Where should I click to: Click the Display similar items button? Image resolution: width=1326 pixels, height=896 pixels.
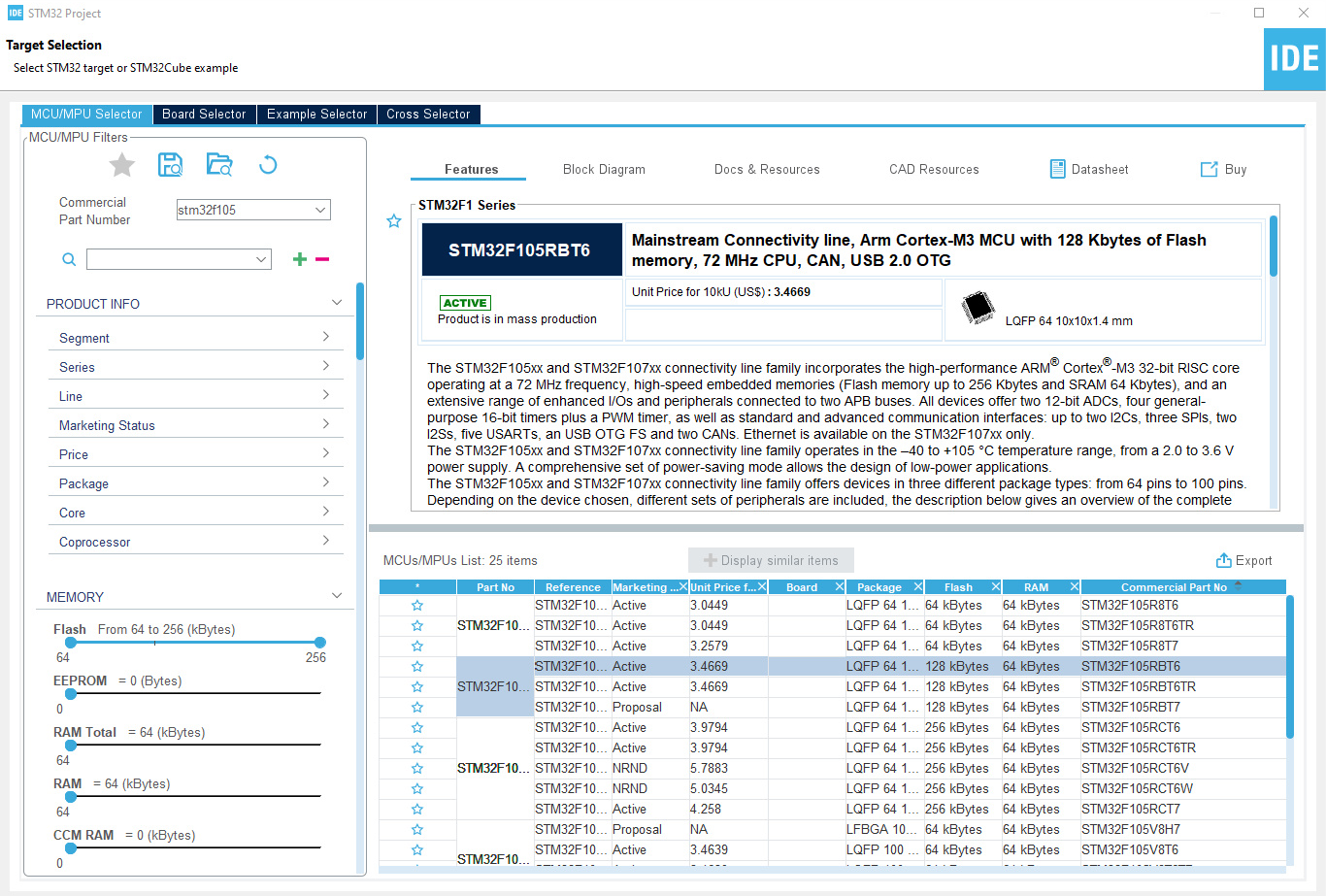(x=771, y=560)
